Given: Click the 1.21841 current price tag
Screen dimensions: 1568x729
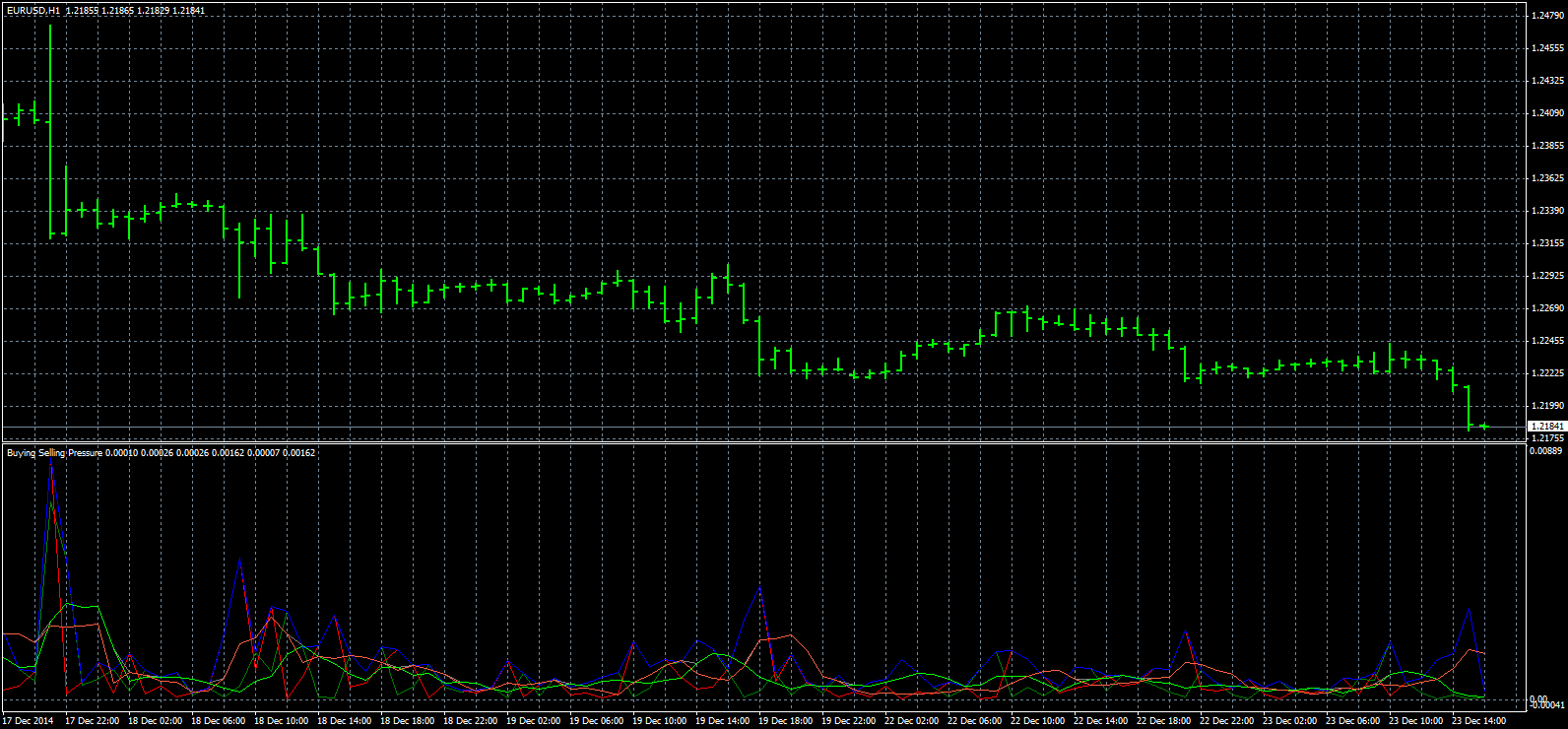Looking at the screenshot, I should pyautogui.click(x=1546, y=427).
